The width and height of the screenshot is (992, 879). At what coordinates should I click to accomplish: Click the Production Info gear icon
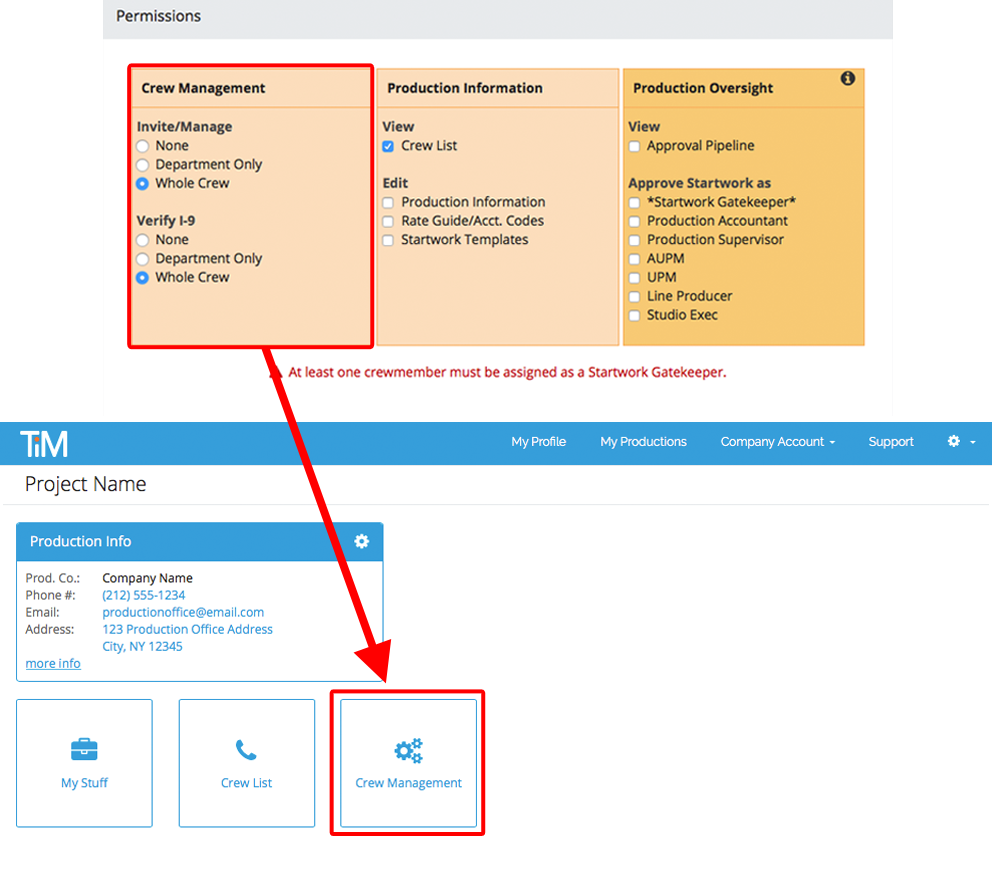tap(361, 541)
